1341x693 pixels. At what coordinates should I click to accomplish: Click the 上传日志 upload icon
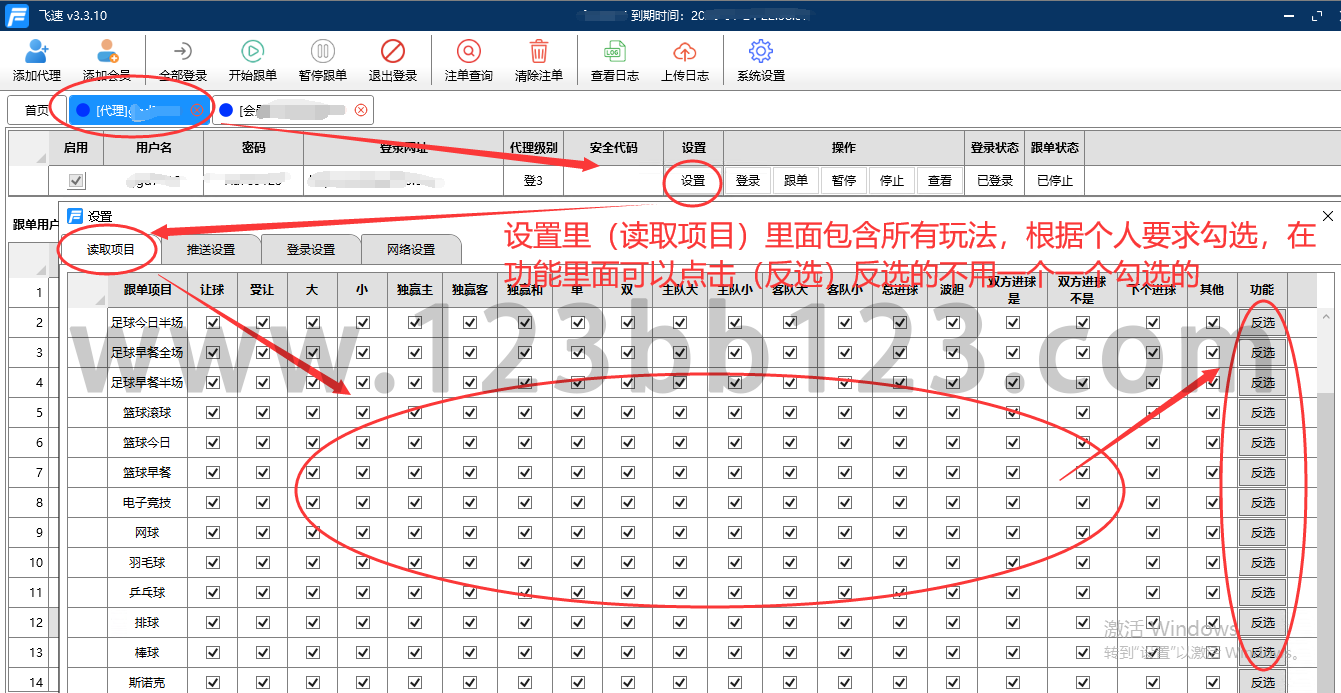[x=685, y=52]
